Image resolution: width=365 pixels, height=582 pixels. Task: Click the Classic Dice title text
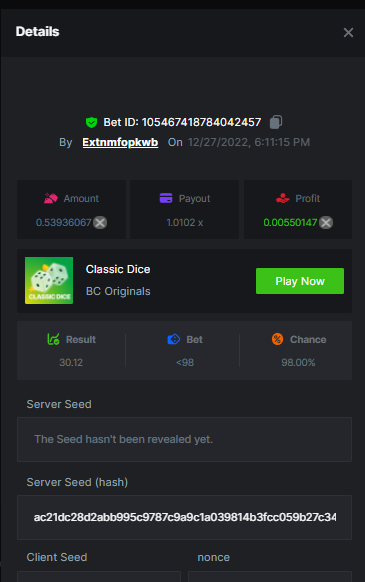118,269
